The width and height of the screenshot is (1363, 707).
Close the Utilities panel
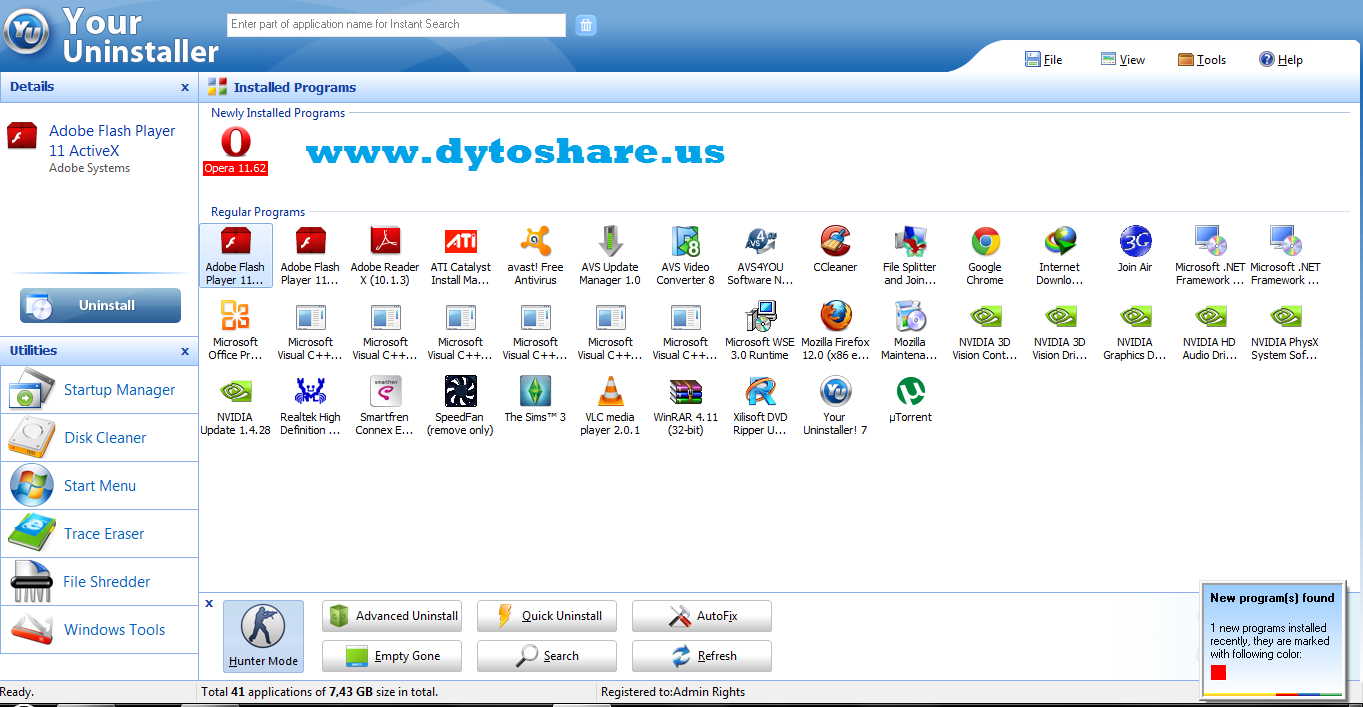185,352
